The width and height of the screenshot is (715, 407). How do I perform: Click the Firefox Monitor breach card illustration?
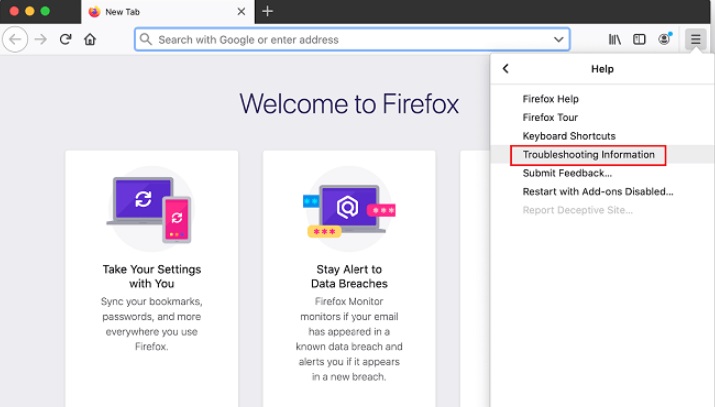pos(349,207)
